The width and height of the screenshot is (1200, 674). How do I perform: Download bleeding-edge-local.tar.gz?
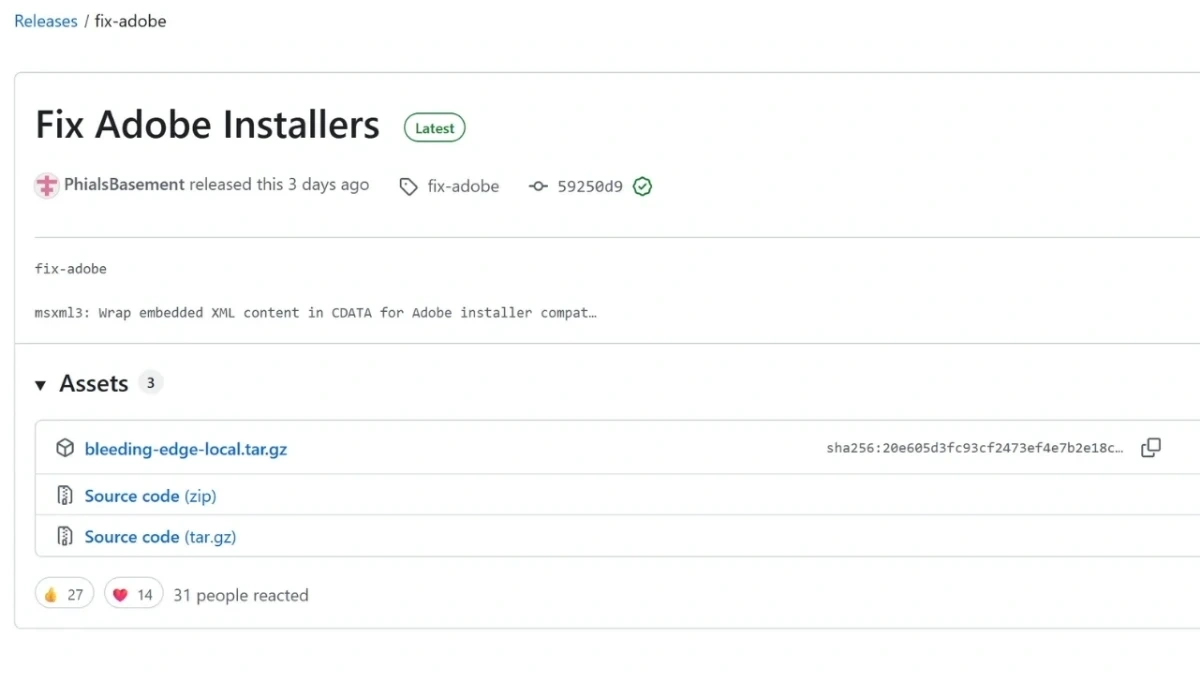pos(185,449)
